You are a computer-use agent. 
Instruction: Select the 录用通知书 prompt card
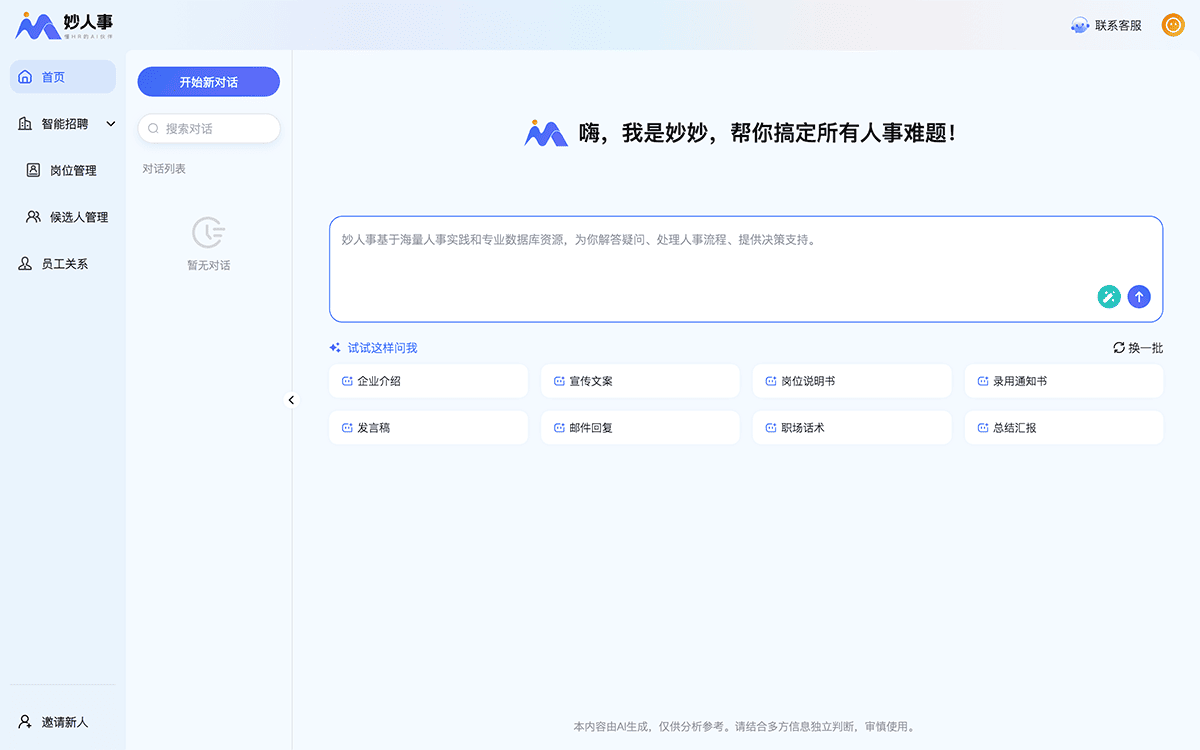click(x=1063, y=380)
